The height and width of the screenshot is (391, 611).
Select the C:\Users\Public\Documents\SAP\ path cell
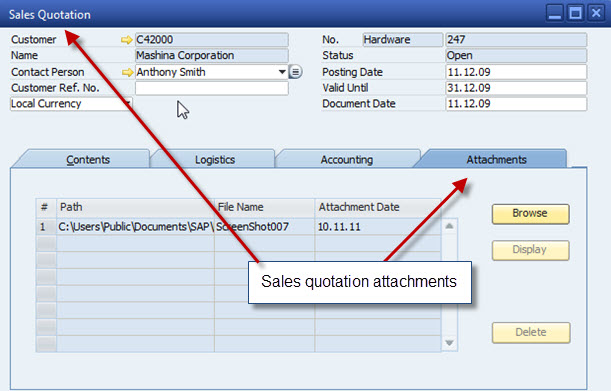135,227
